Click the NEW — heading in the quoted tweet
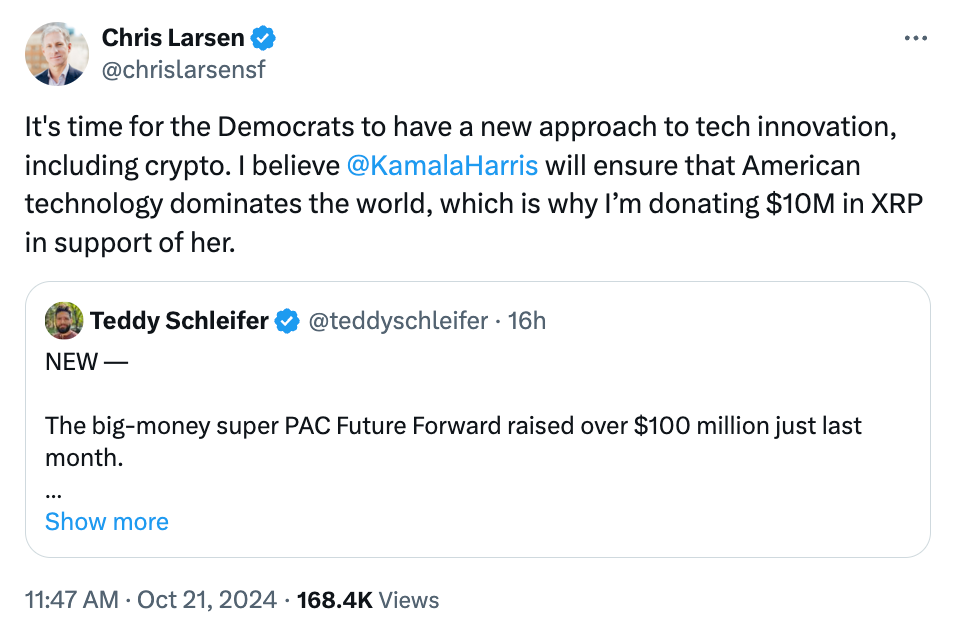The height and width of the screenshot is (640, 956). tap(87, 362)
